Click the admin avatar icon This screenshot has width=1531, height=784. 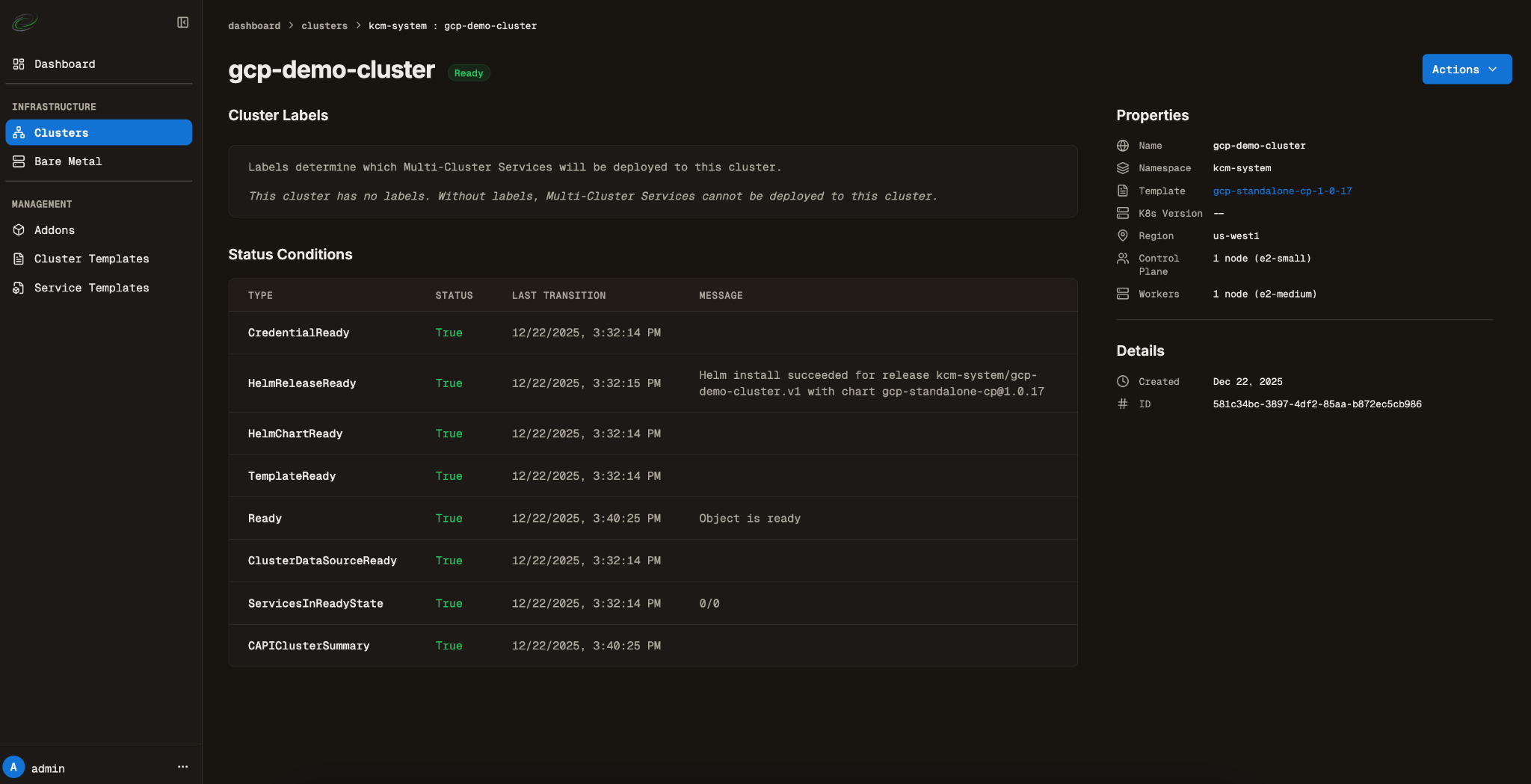[13, 768]
